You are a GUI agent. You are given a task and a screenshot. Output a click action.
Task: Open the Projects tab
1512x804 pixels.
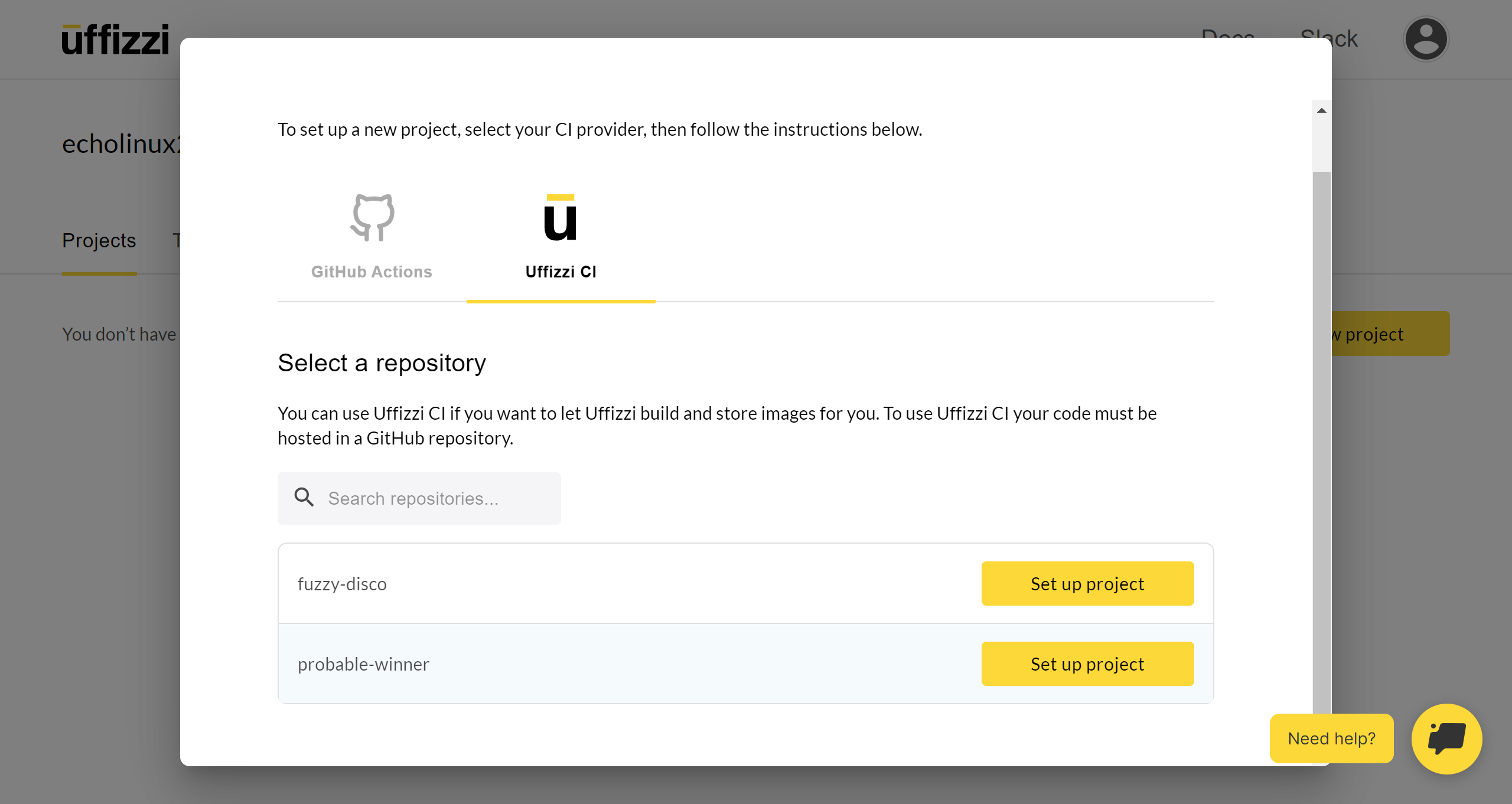pyautogui.click(x=99, y=241)
